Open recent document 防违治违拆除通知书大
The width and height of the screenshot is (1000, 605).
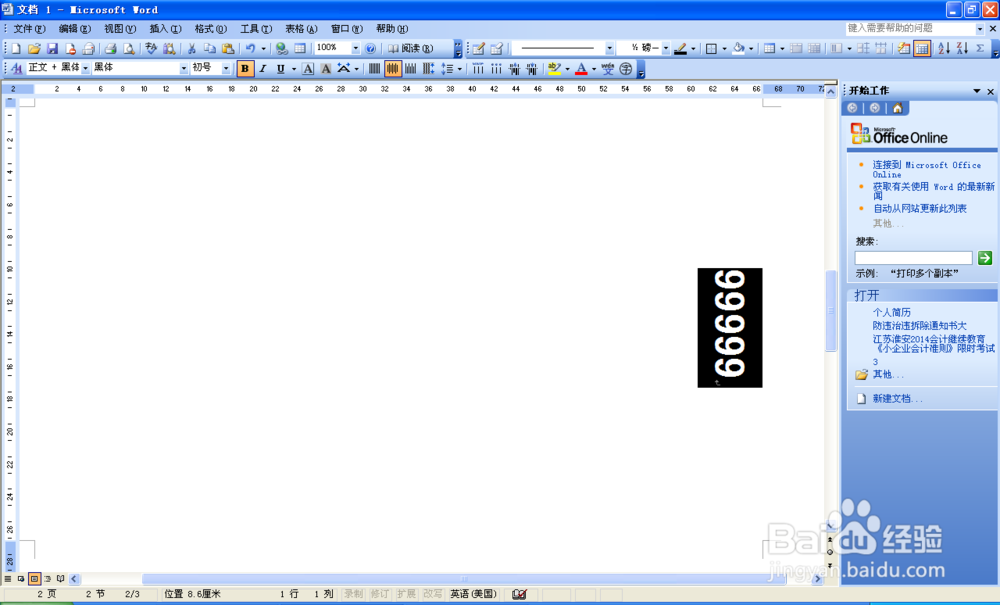coord(920,325)
